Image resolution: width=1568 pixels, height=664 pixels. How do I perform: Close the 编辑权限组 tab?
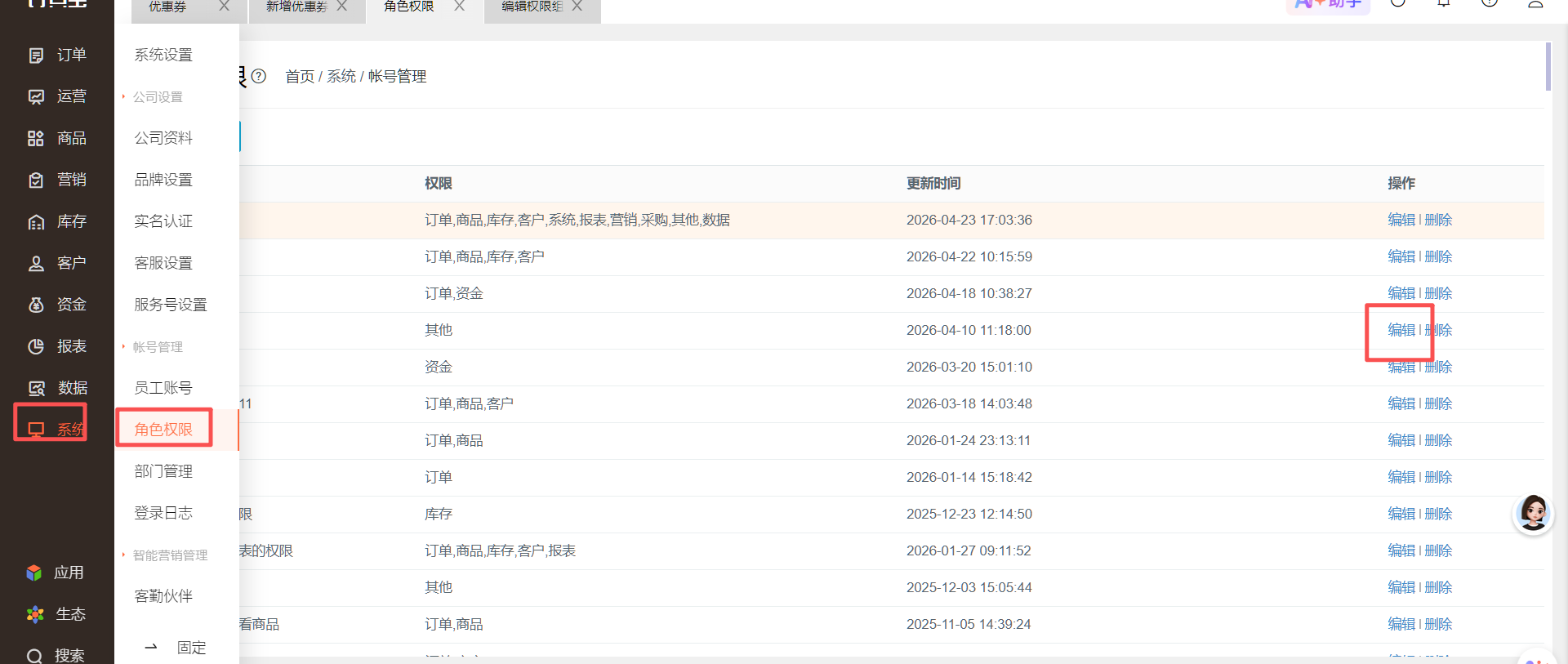(577, 6)
